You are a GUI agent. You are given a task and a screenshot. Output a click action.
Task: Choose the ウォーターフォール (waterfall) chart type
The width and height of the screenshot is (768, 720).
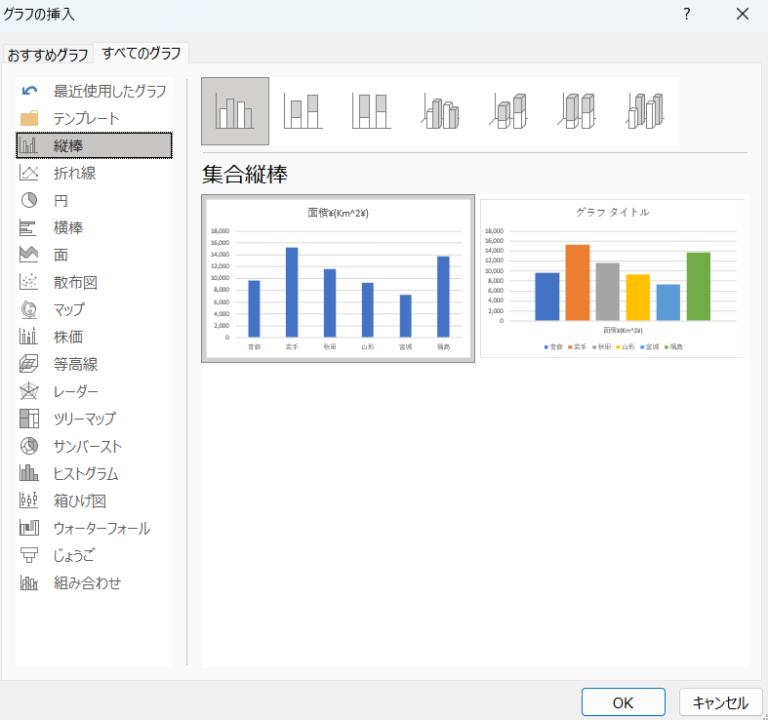101,528
